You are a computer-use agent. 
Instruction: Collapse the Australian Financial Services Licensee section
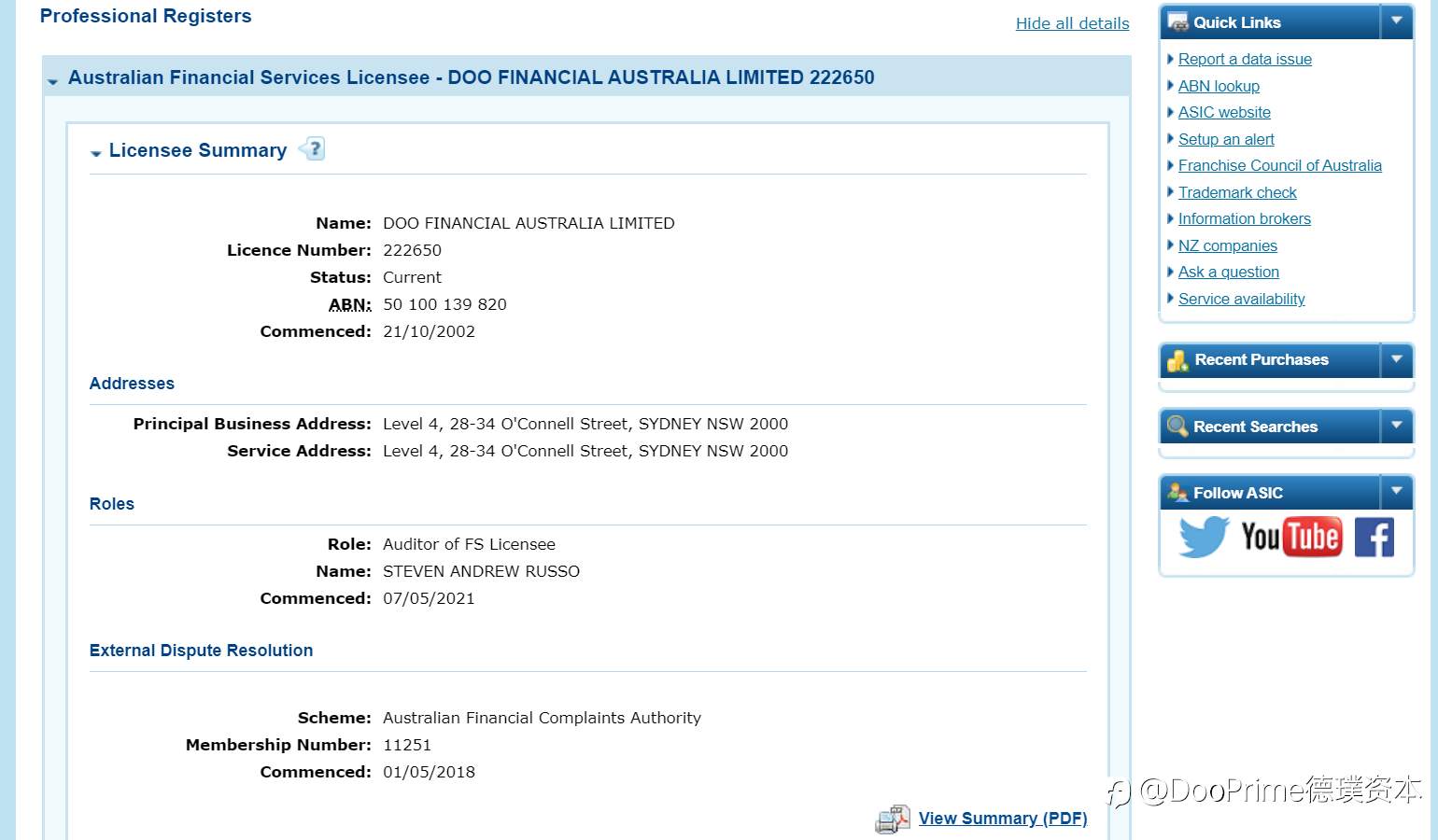pos(53,81)
